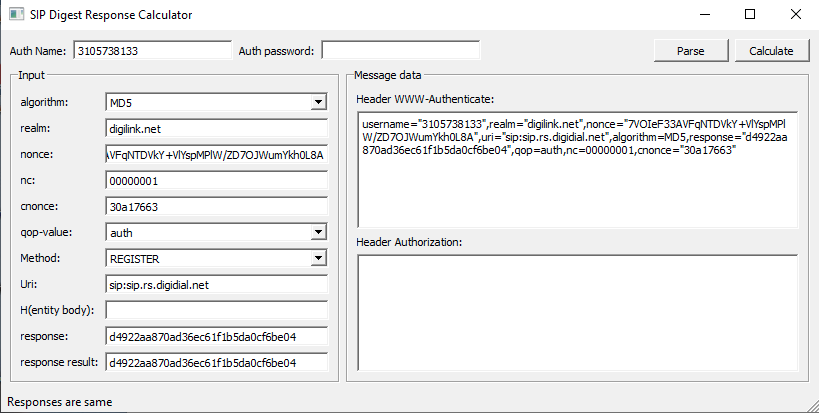Click the SIP Digest Response Calculator app icon
Screen dimensions: 819x413
[x=16, y=14]
